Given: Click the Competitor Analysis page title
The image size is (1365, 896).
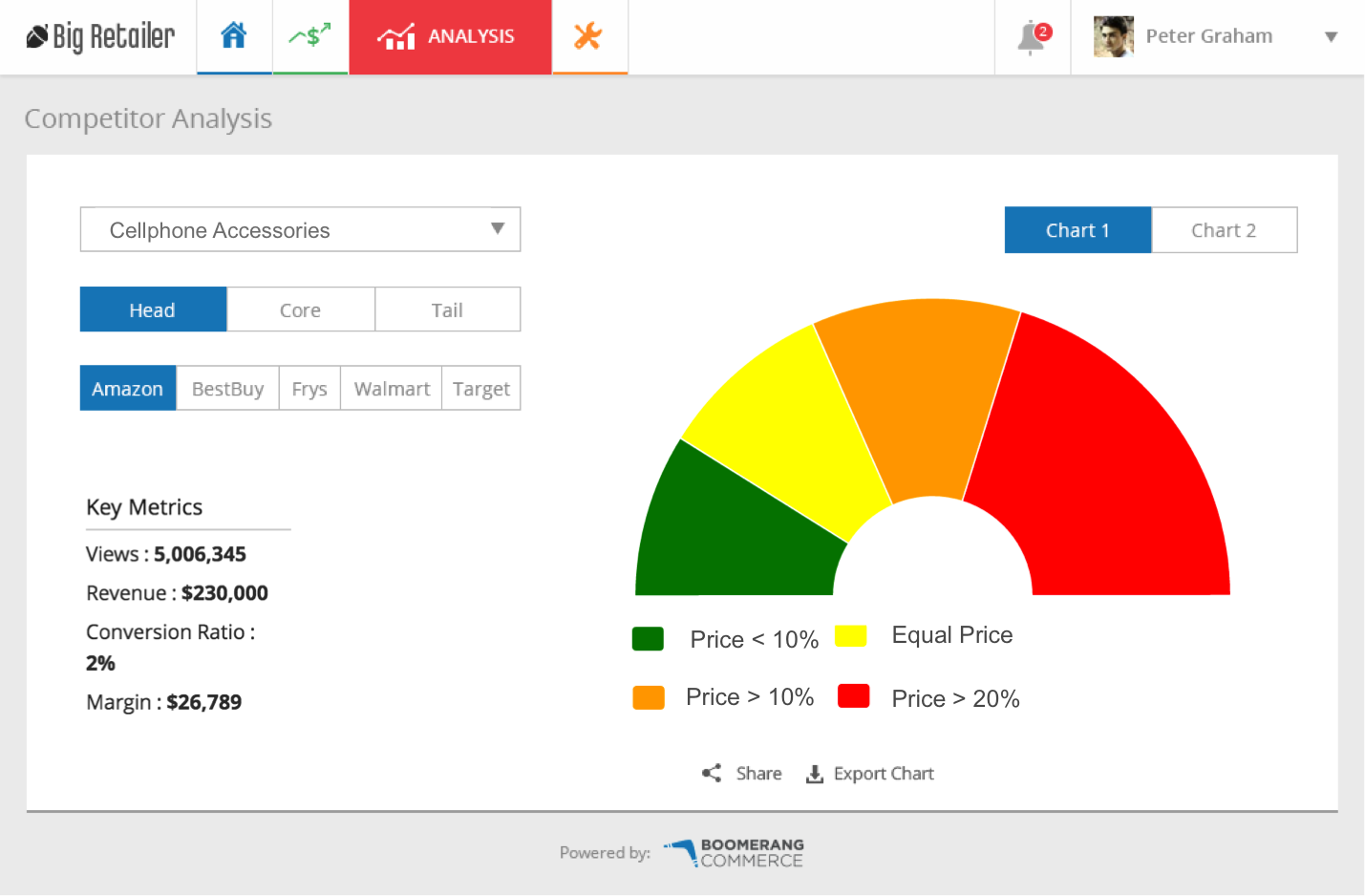Looking at the screenshot, I should pyautogui.click(x=148, y=118).
